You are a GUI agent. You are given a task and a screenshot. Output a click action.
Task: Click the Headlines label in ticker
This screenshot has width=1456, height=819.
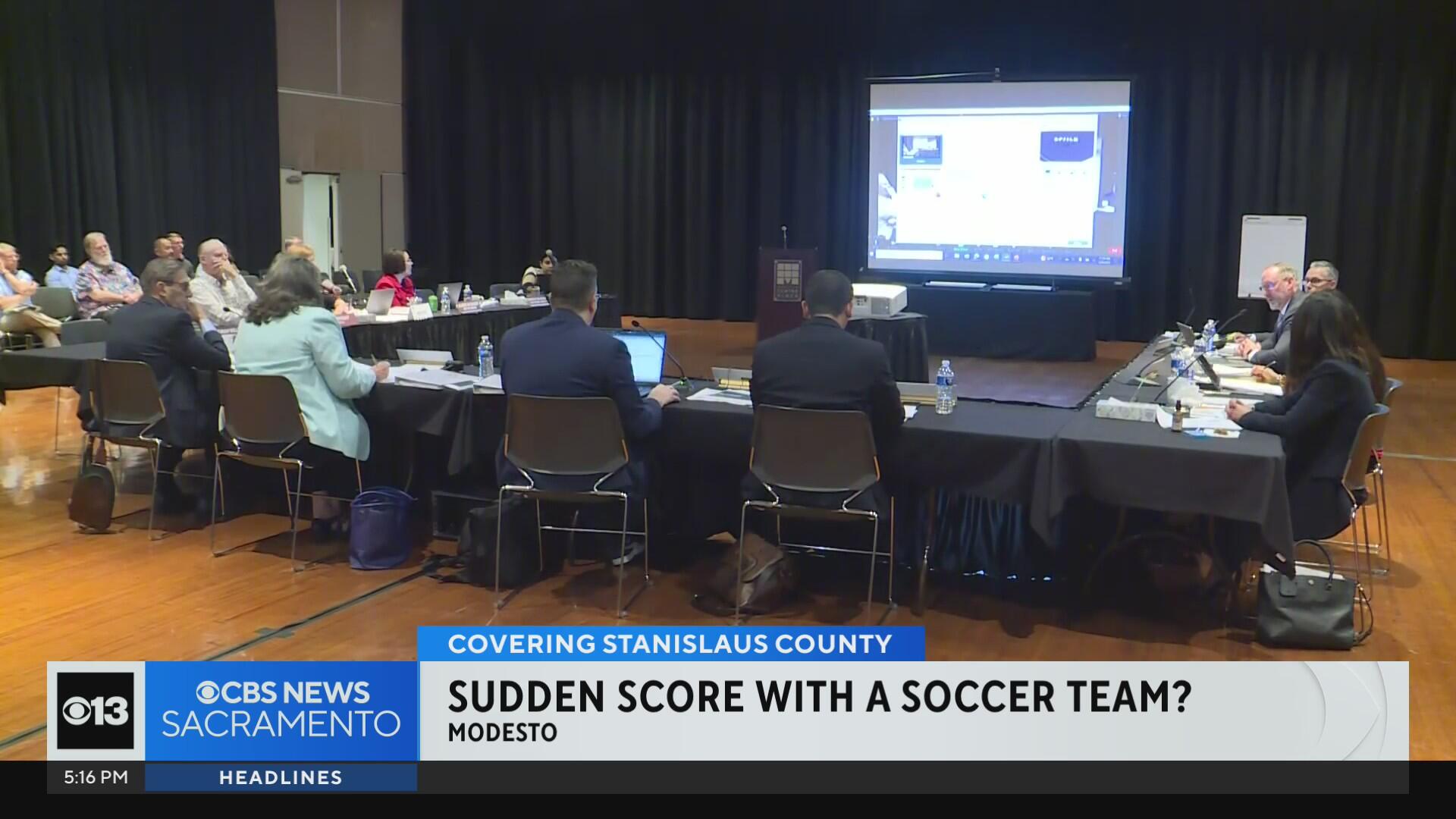point(281,777)
